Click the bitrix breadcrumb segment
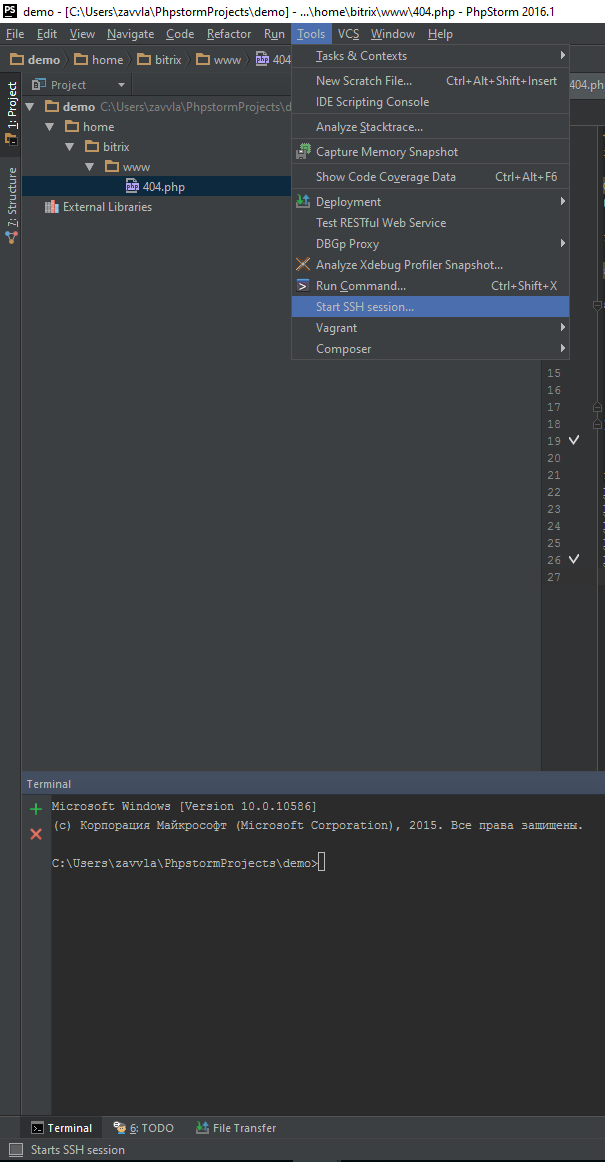 coord(160,60)
